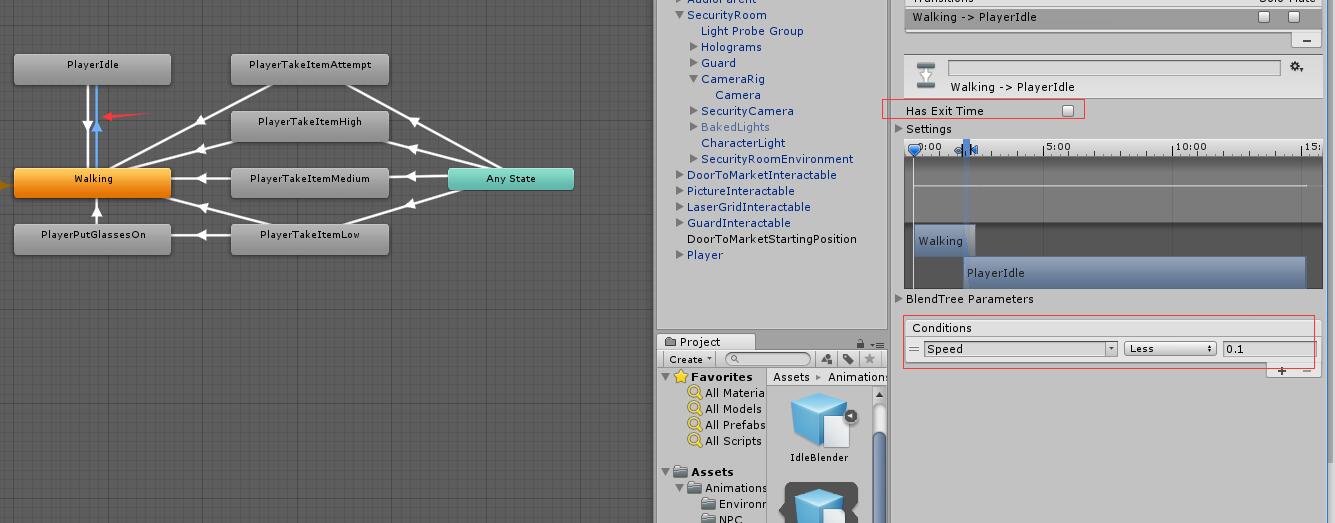Open the Less comparison dropdown
Screen dimensions: 1335x523
click(1170, 349)
